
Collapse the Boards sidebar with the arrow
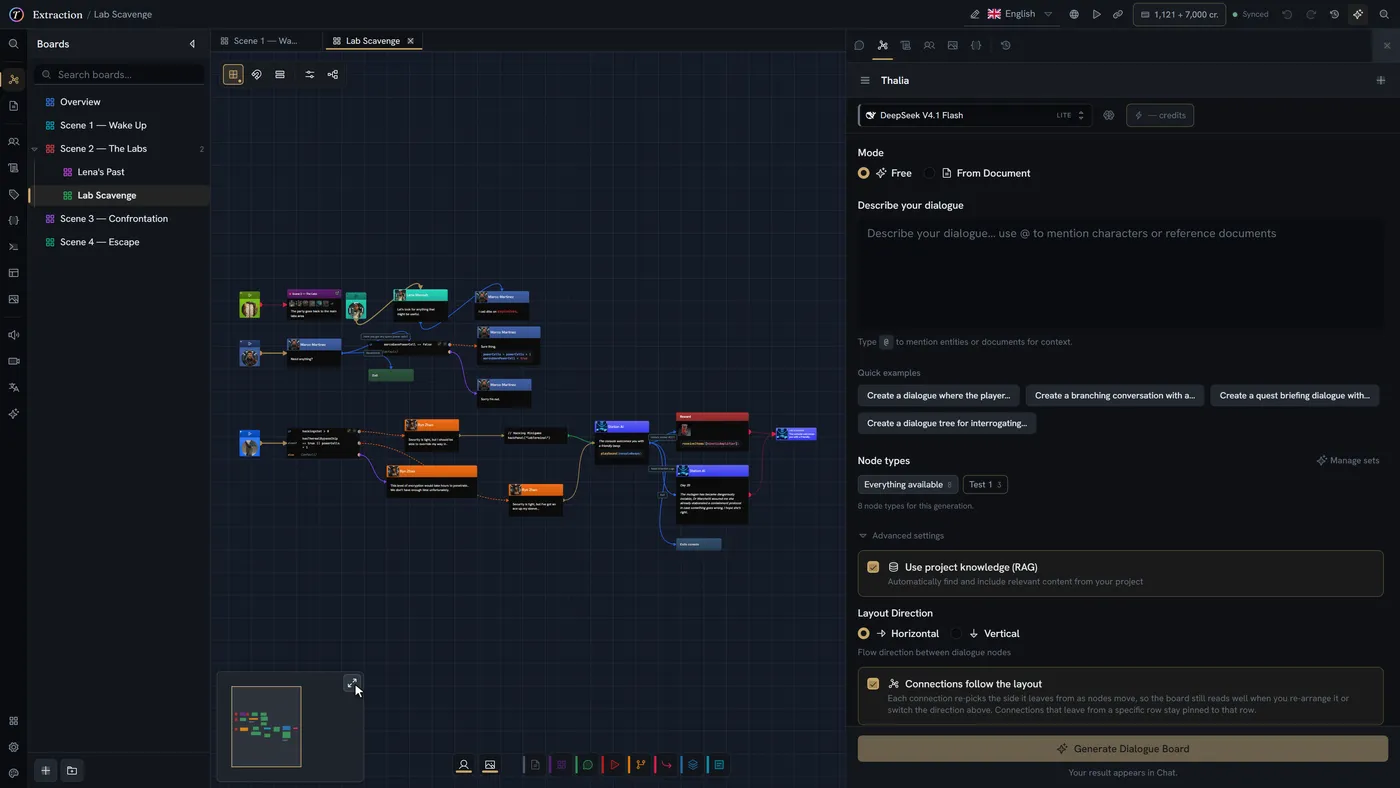coord(192,44)
